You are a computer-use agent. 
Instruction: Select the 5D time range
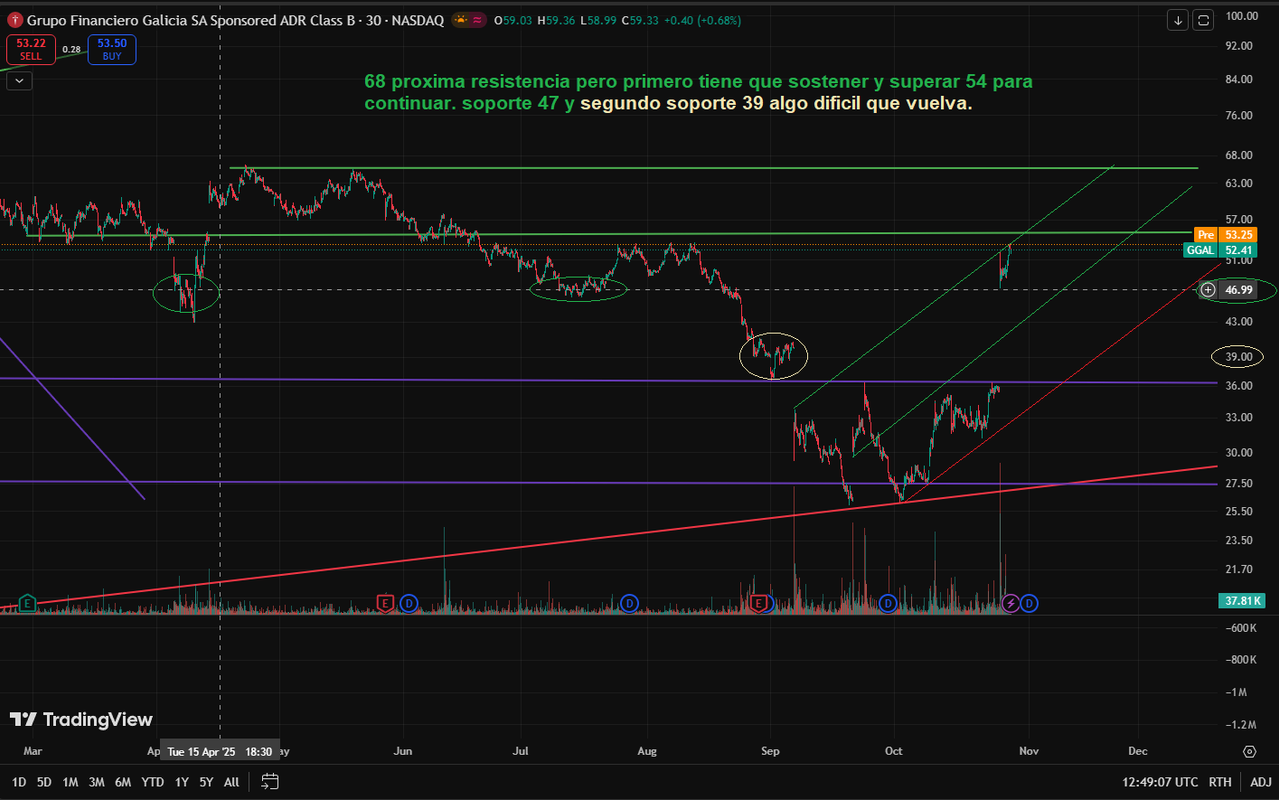(44, 782)
